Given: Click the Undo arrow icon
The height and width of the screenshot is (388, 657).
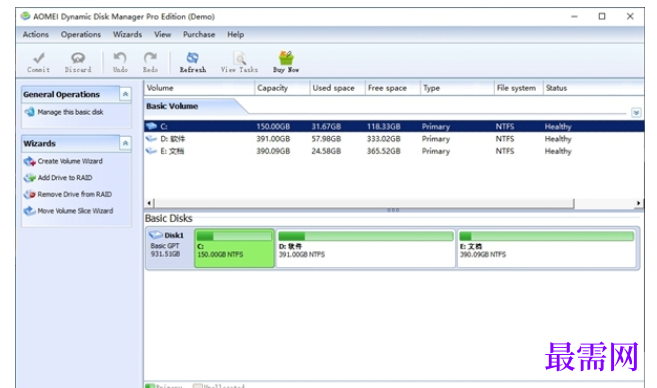Looking at the screenshot, I should coord(120,57).
